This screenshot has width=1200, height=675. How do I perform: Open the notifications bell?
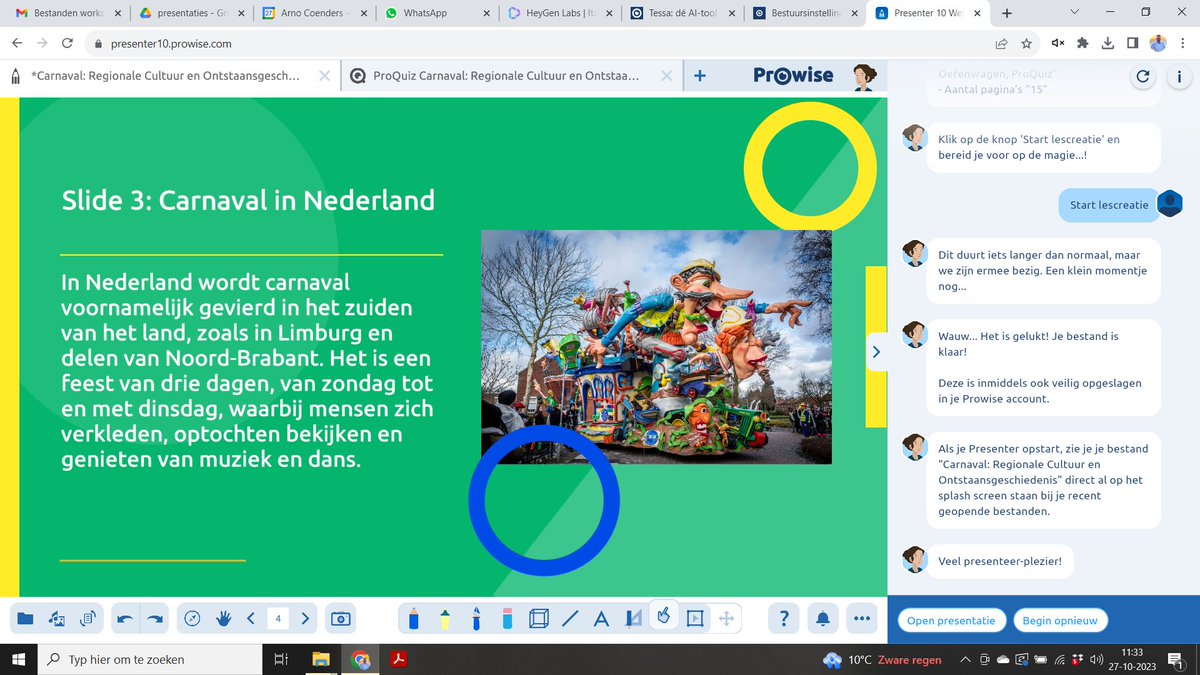[822, 618]
